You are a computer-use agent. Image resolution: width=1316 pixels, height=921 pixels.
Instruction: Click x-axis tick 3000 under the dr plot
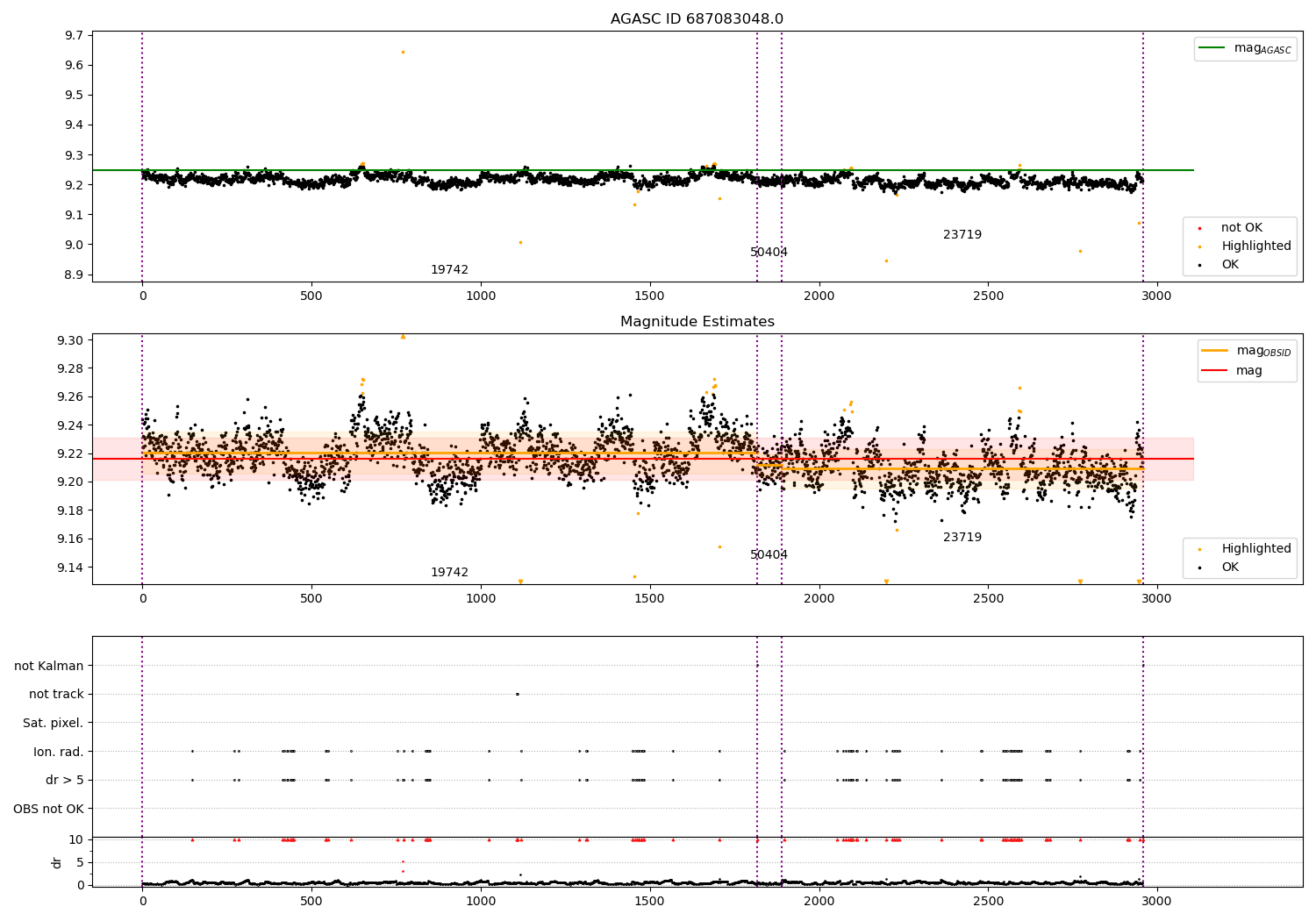pos(1157,901)
